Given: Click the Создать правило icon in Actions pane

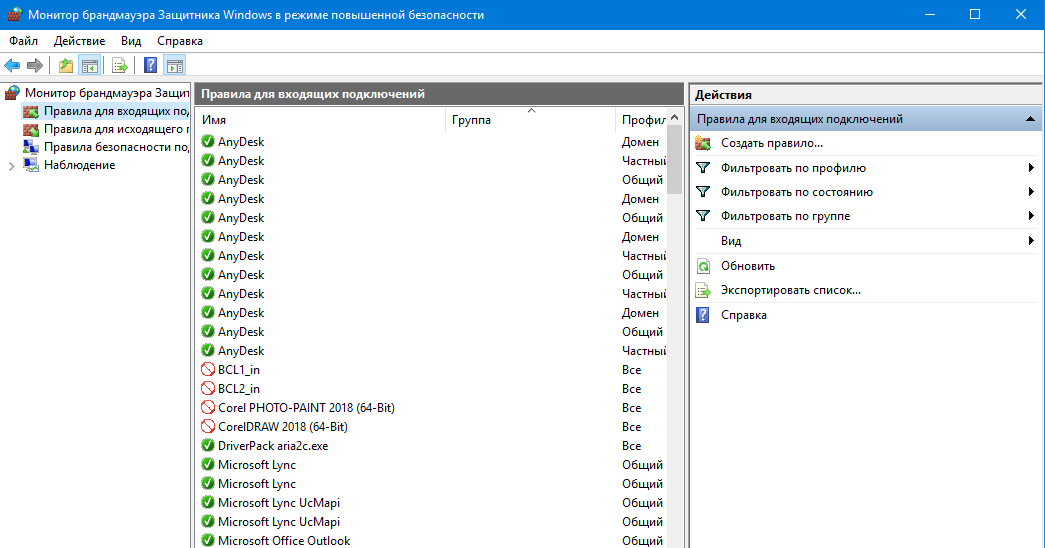Looking at the screenshot, I should 703,143.
